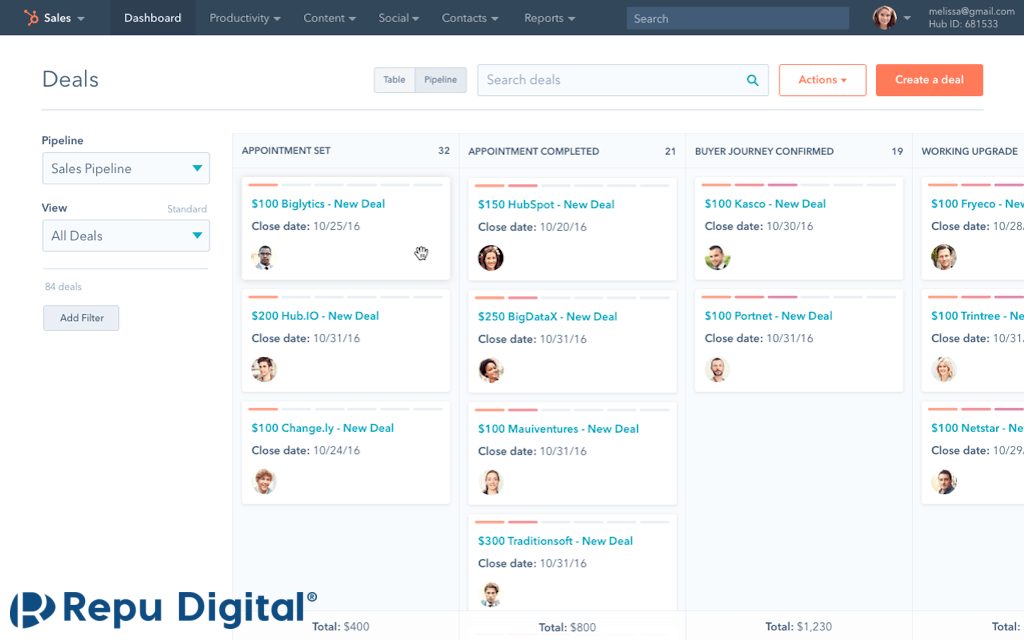Image resolution: width=1024 pixels, height=640 pixels.
Task: Click stage progress bar on Kasco card
Action: point(799,185)
